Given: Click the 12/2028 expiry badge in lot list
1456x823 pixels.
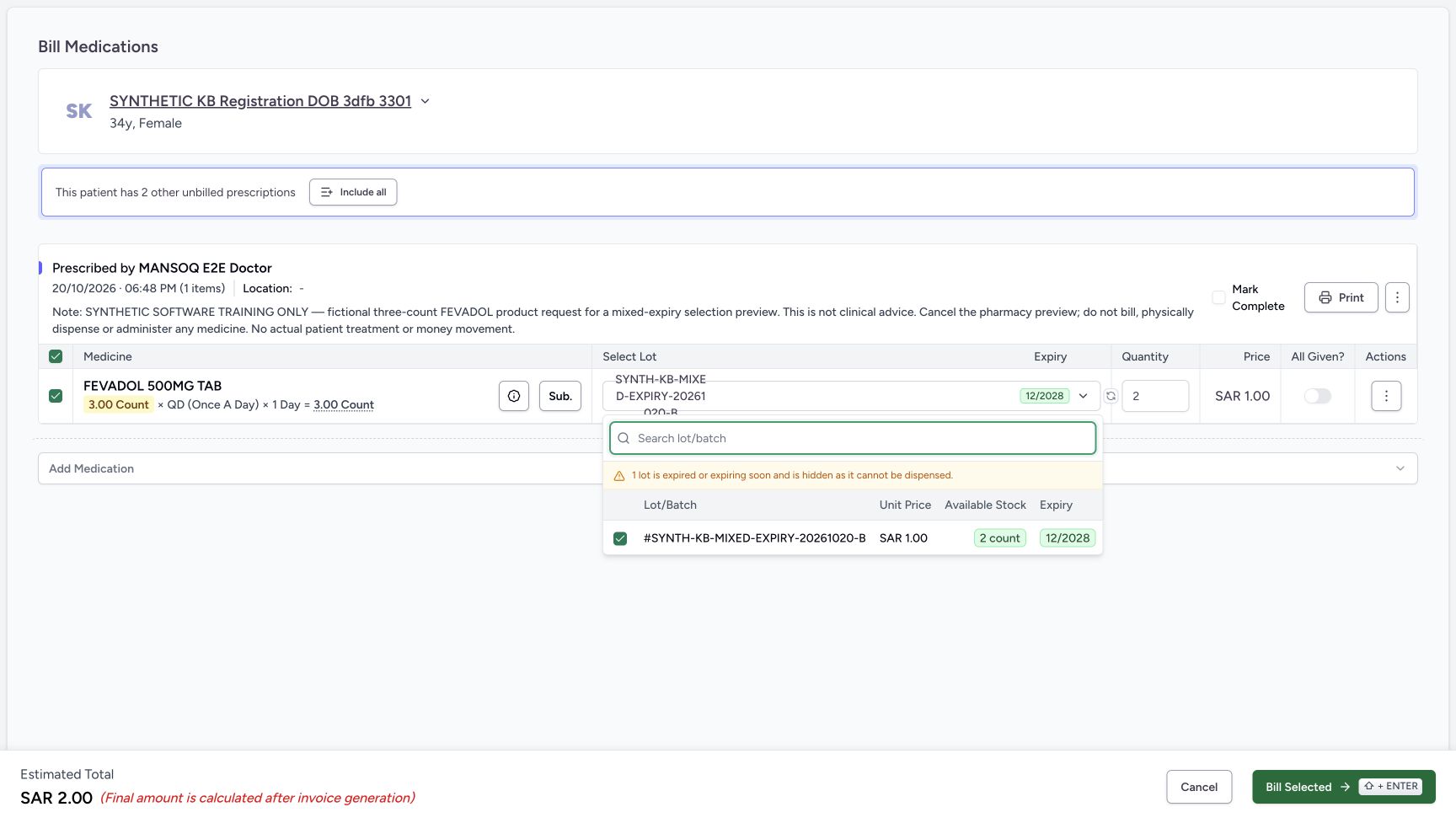Looking at the screenshot, I should (x=1068, y=538).
